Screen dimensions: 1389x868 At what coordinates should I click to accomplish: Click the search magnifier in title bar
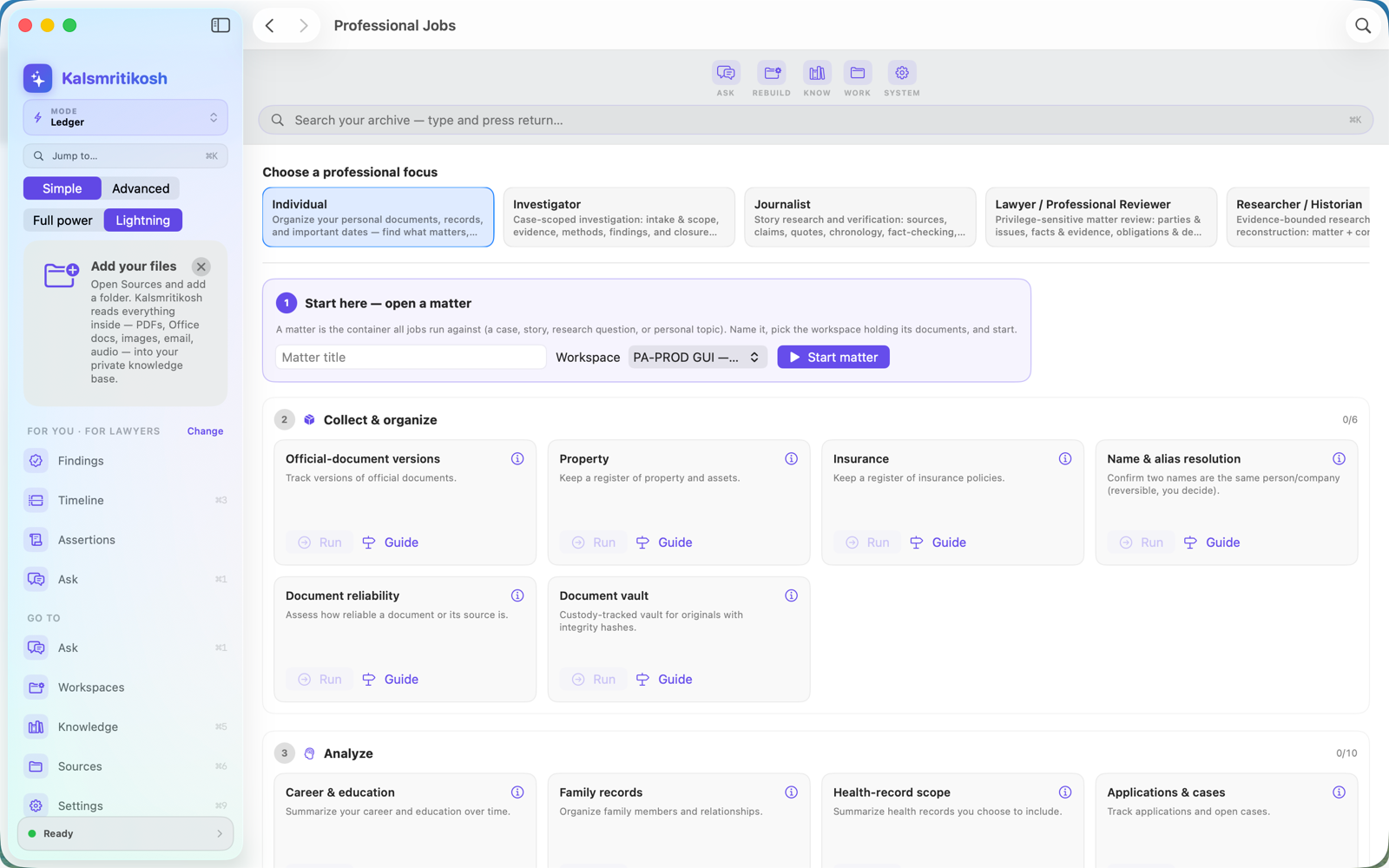(x=1363, y=26)
